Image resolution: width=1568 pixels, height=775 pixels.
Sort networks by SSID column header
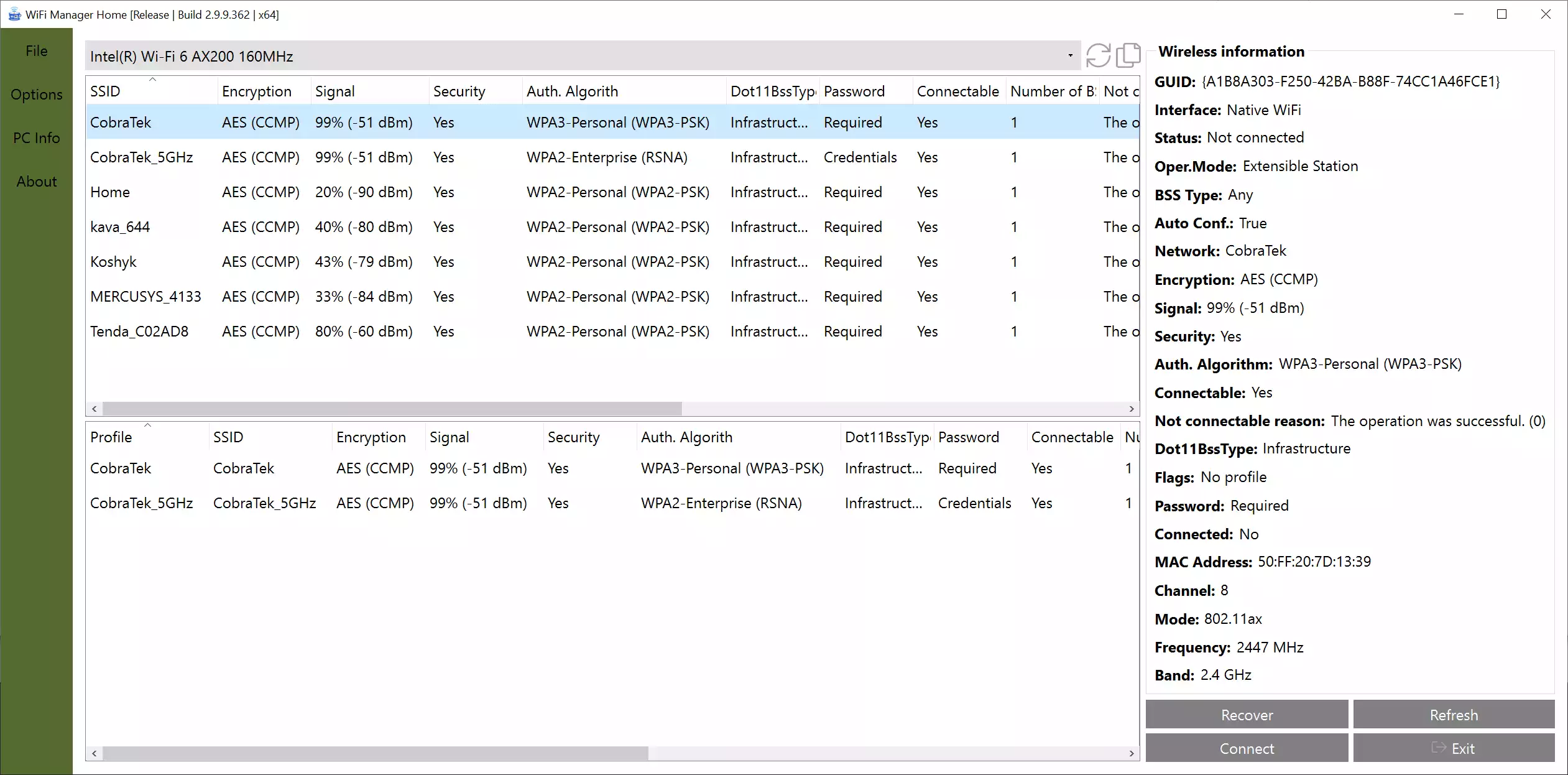[x=152, y=91]
